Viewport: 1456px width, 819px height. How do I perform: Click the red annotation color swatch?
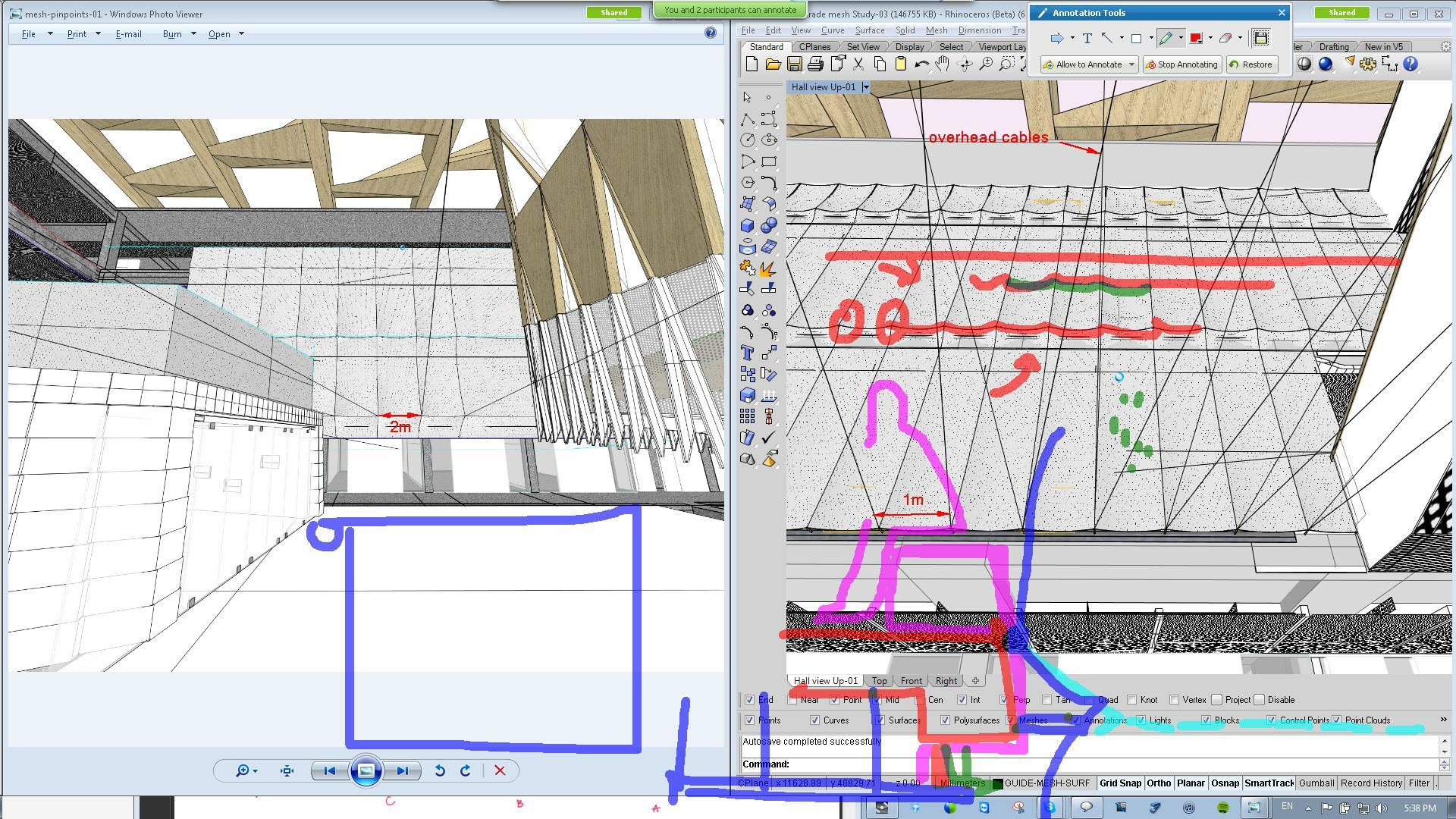tap(1196, 38)
